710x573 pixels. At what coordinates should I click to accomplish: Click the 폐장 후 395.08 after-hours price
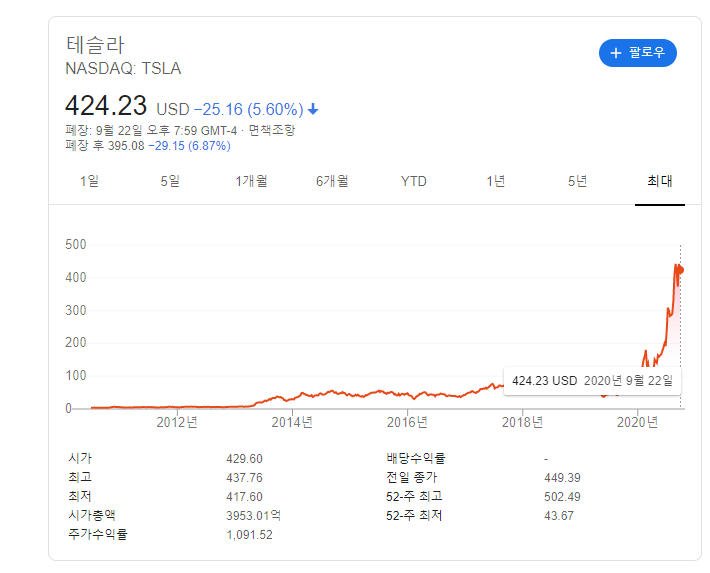point(105,146)
